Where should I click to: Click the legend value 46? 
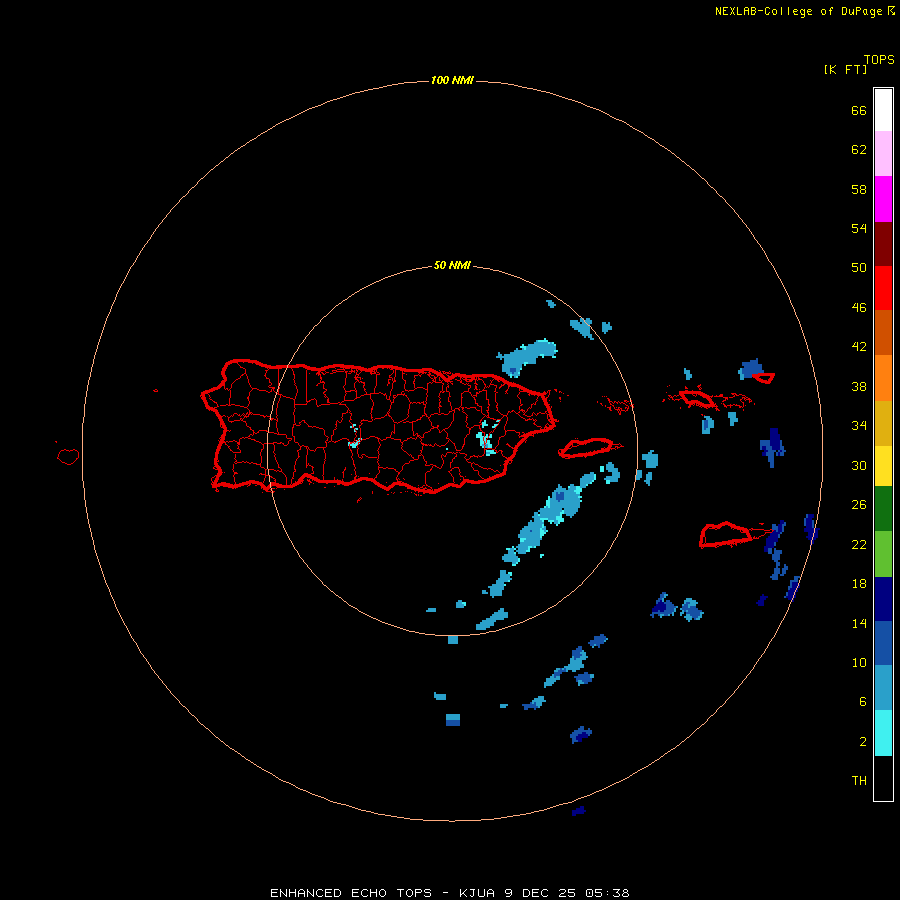(x=859, y=308)
